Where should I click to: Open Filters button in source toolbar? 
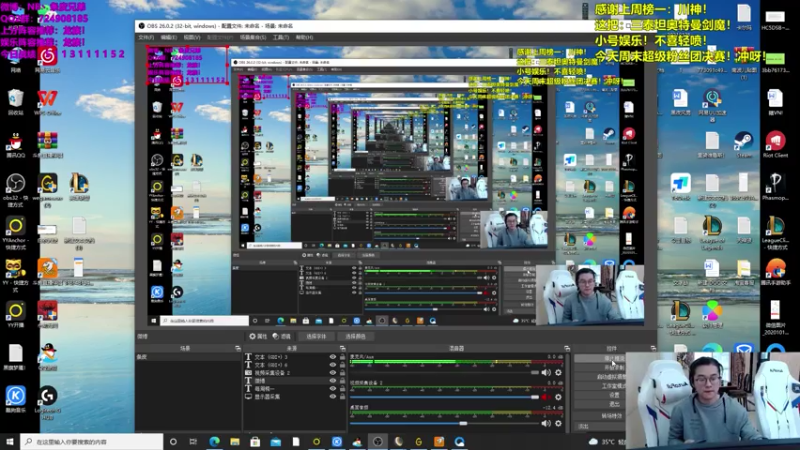(x=282, y=336)
